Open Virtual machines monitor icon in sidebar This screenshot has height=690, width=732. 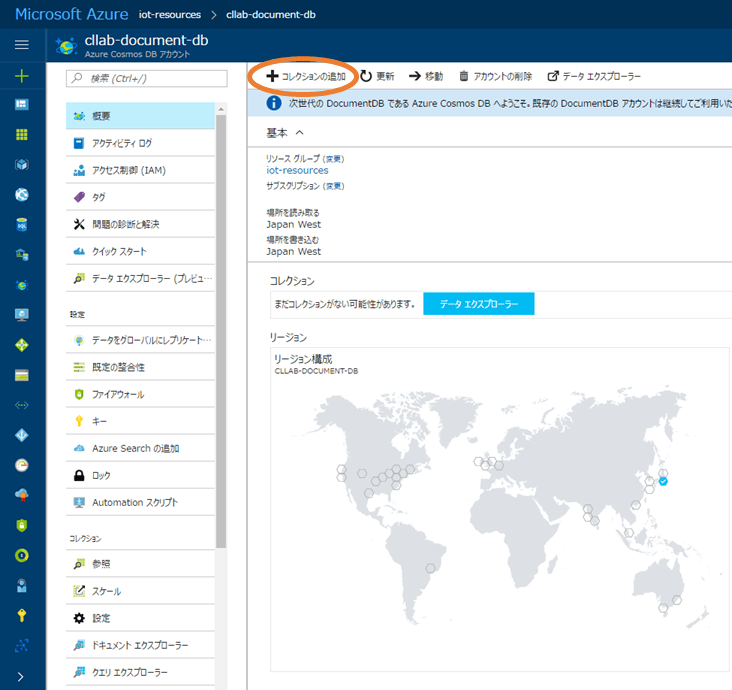(21, 315)
